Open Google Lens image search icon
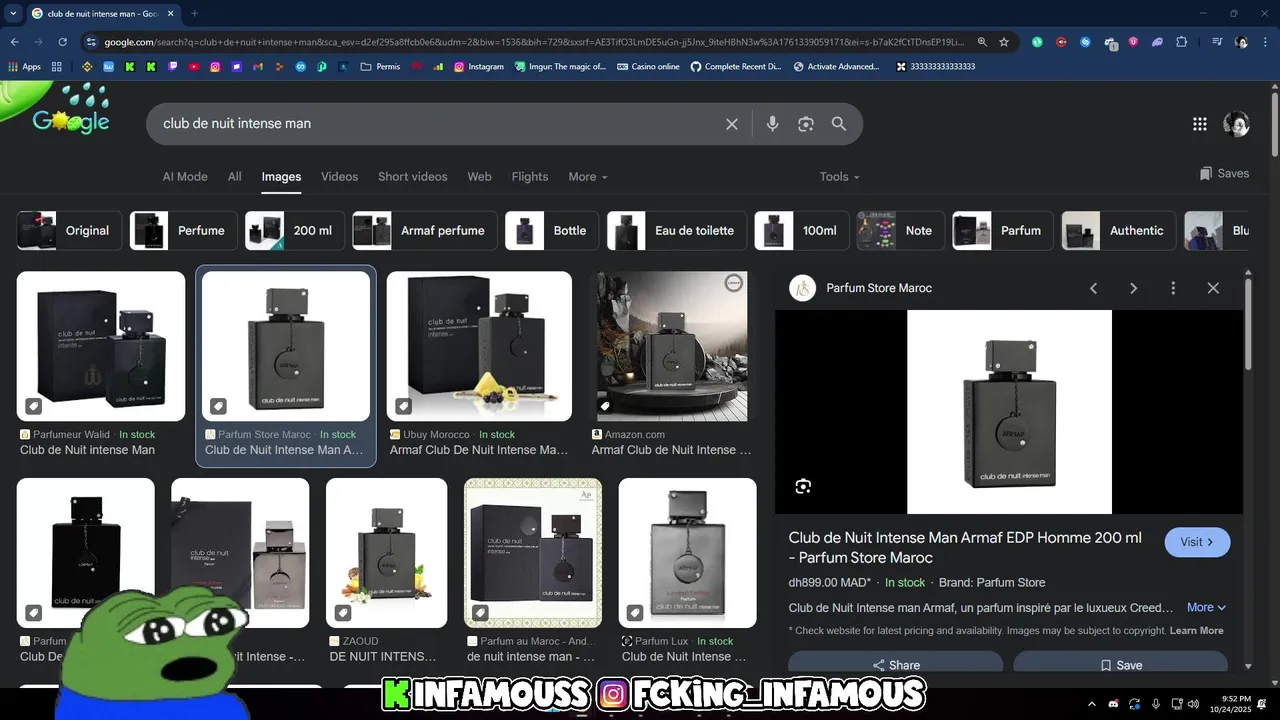 pyautogui.click(x=806, y=124)
